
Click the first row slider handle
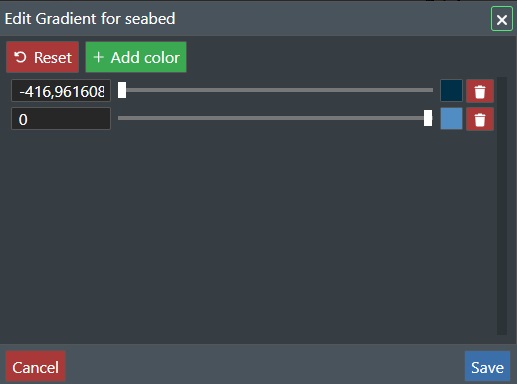[122, 90]
